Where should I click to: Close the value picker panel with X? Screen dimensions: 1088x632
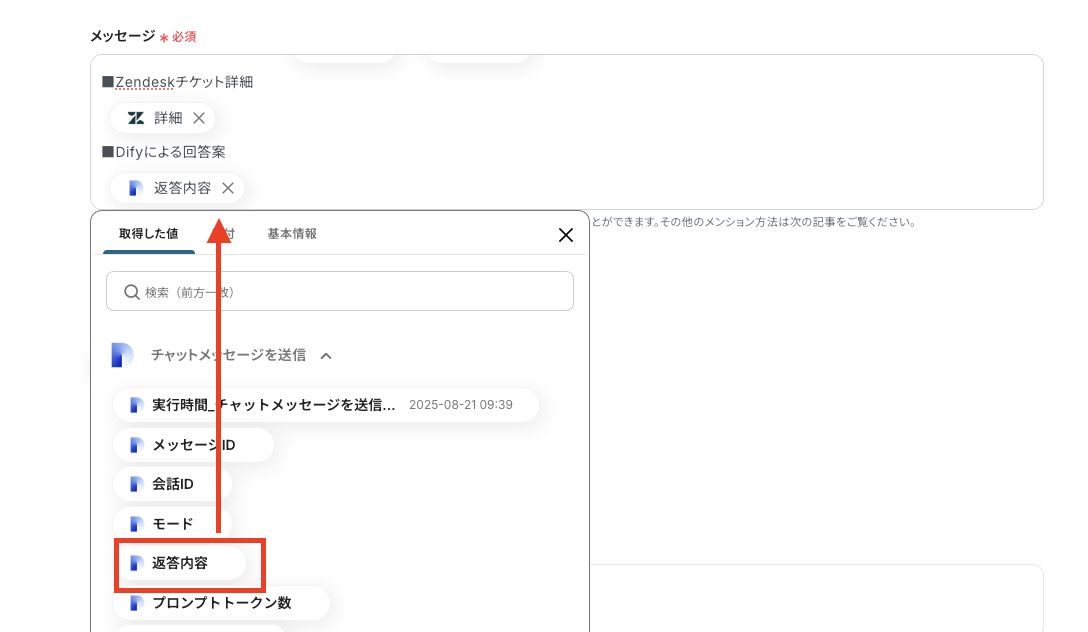point(566,234)
